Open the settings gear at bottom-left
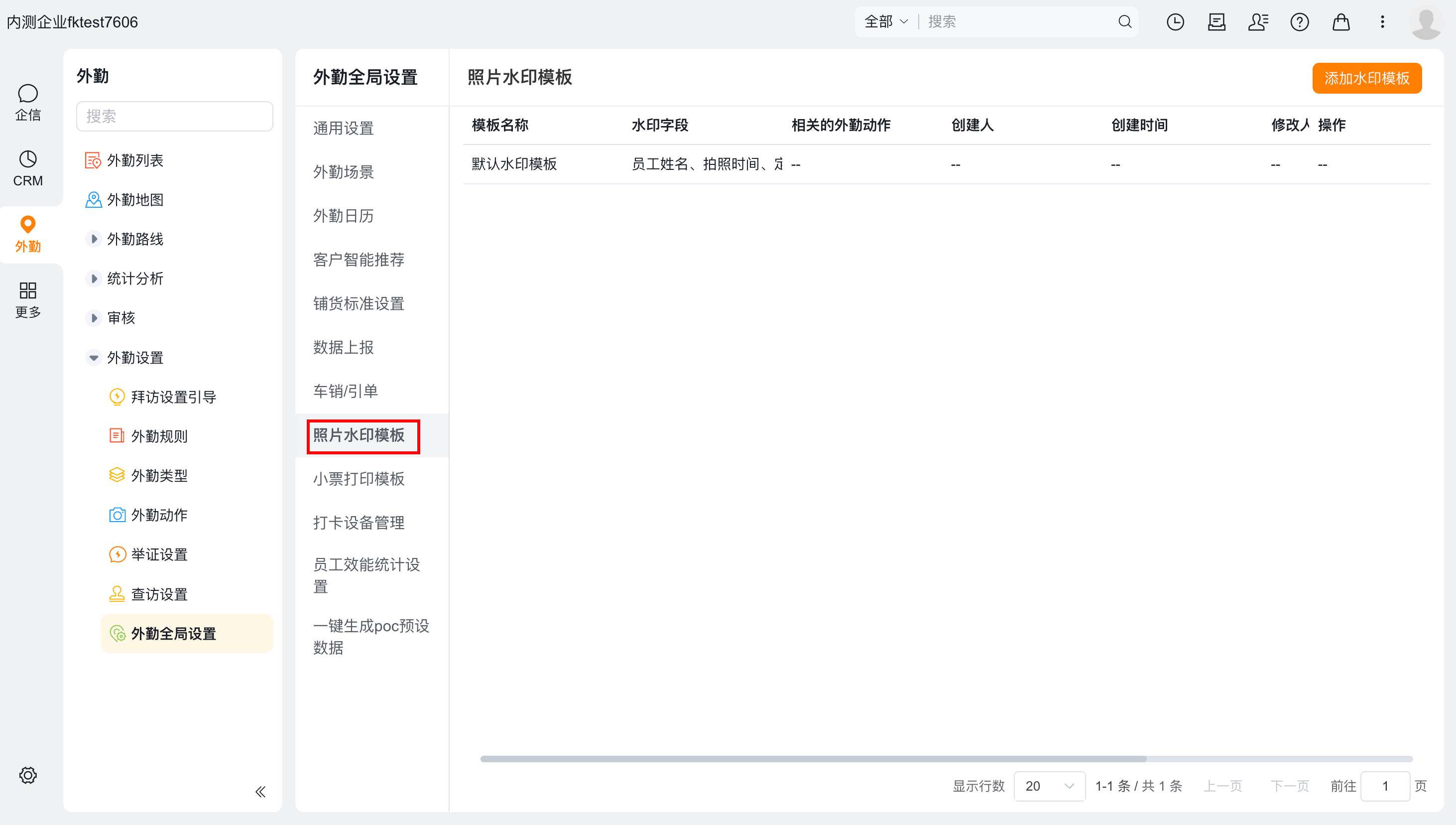Screen dimensions: 1456x825 (28, 775)
